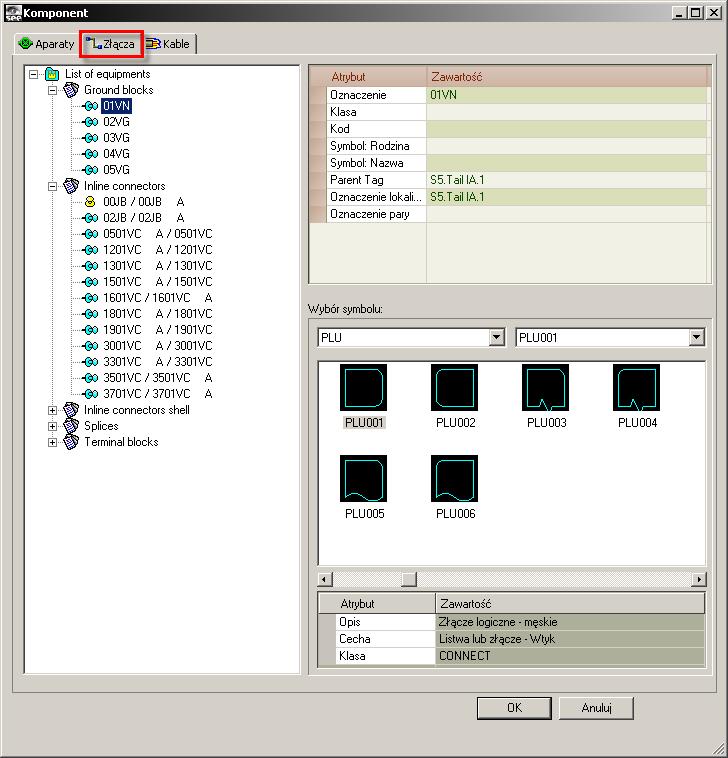Click the Terminal blocks category icon
This screenshot has width=728, height=758.
tap(71, 442)
